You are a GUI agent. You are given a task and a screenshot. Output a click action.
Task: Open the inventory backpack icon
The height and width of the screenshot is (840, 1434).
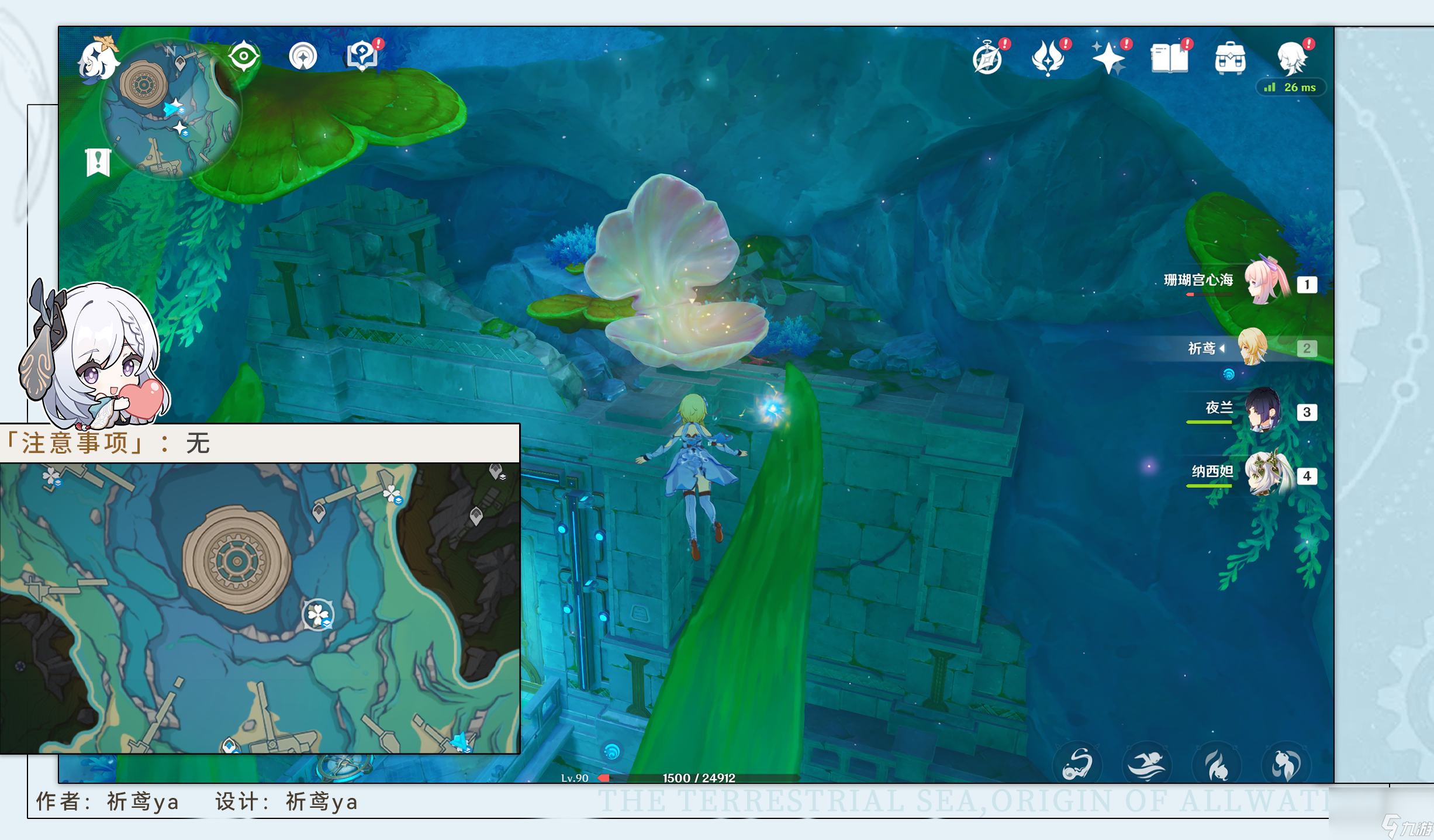coord(1230,59)
